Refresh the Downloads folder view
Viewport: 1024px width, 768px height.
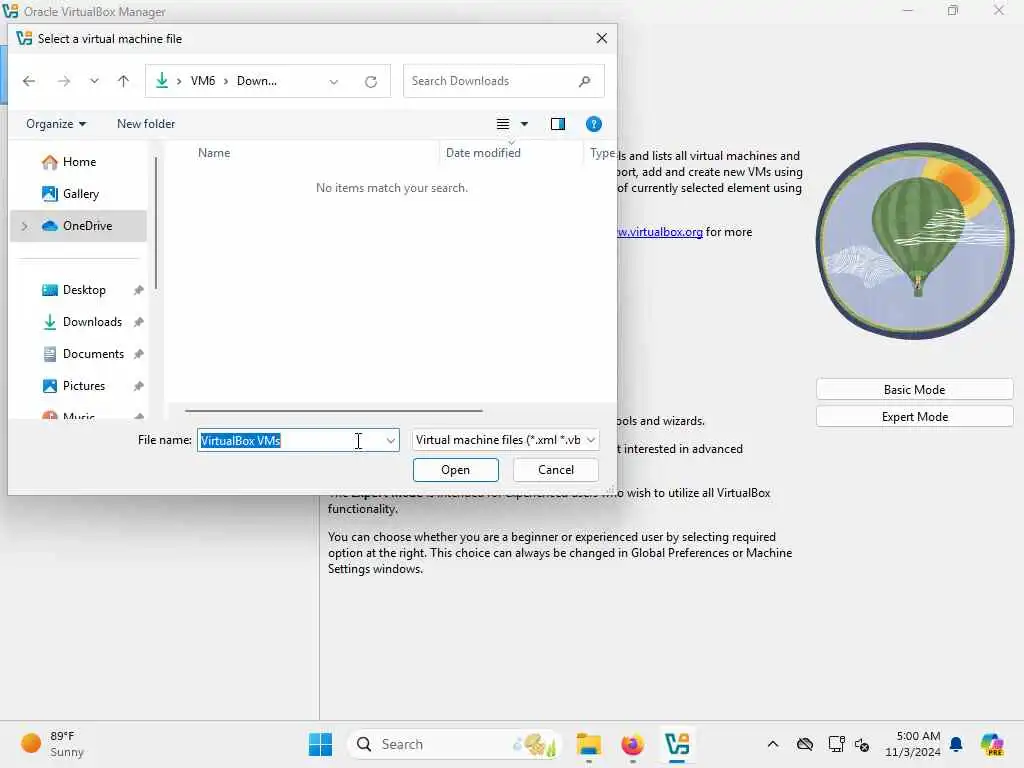[371, 82]
